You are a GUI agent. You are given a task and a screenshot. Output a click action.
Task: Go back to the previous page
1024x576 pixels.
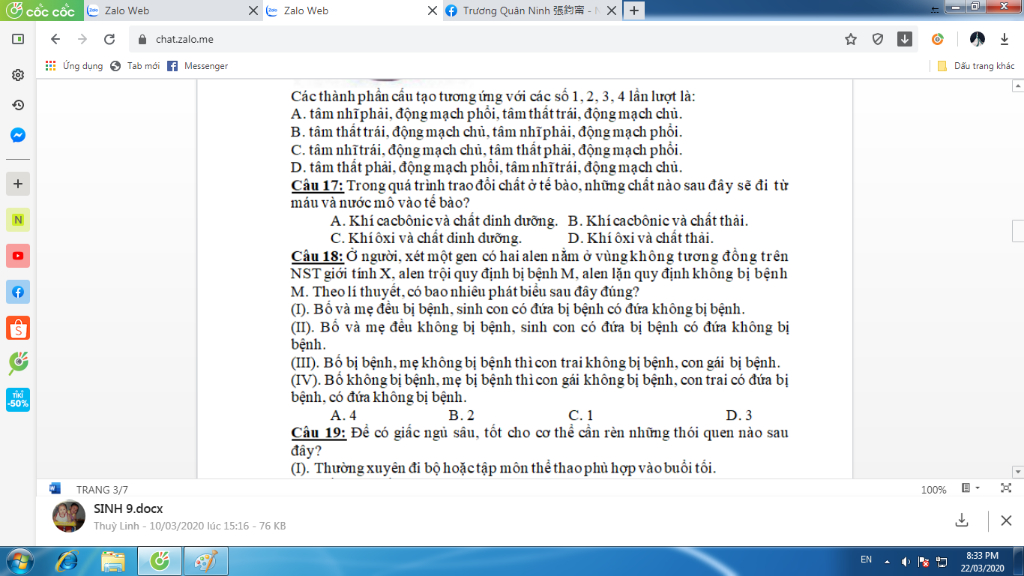coord(56,39)
